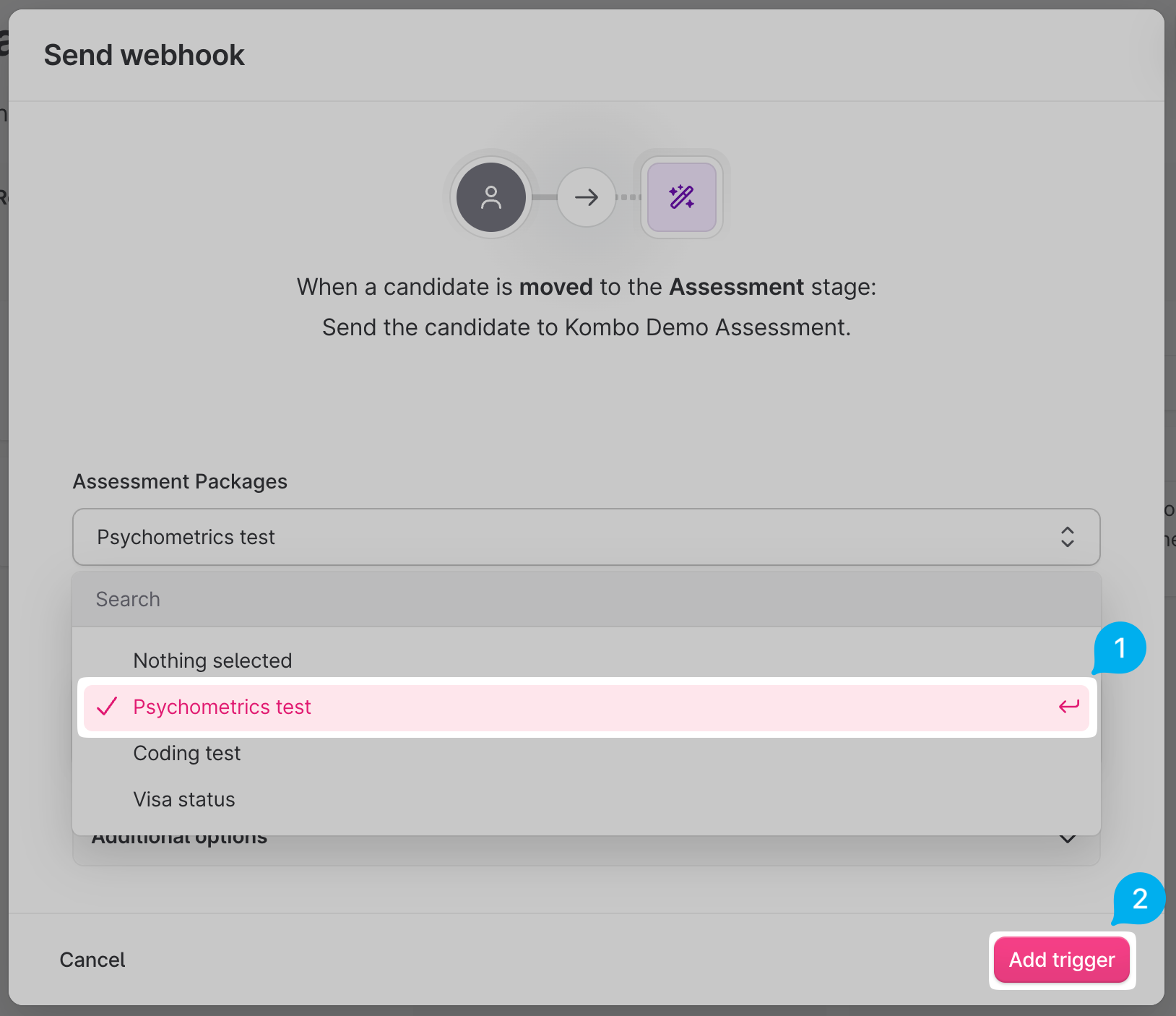Click the right arrow circle icon
The image size is (1176, 1016).
(587, 197)
